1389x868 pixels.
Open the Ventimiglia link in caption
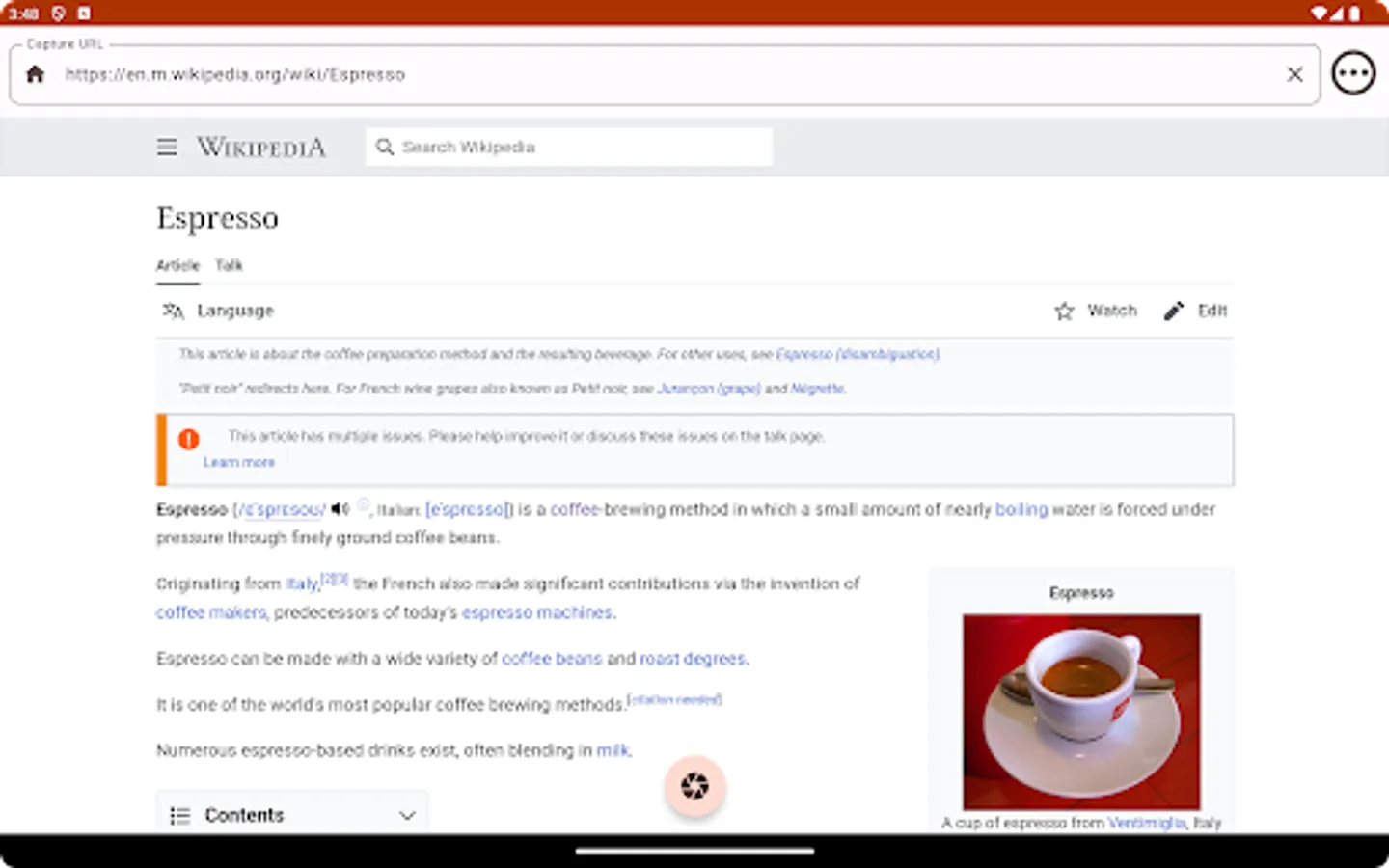[1147, 823]
